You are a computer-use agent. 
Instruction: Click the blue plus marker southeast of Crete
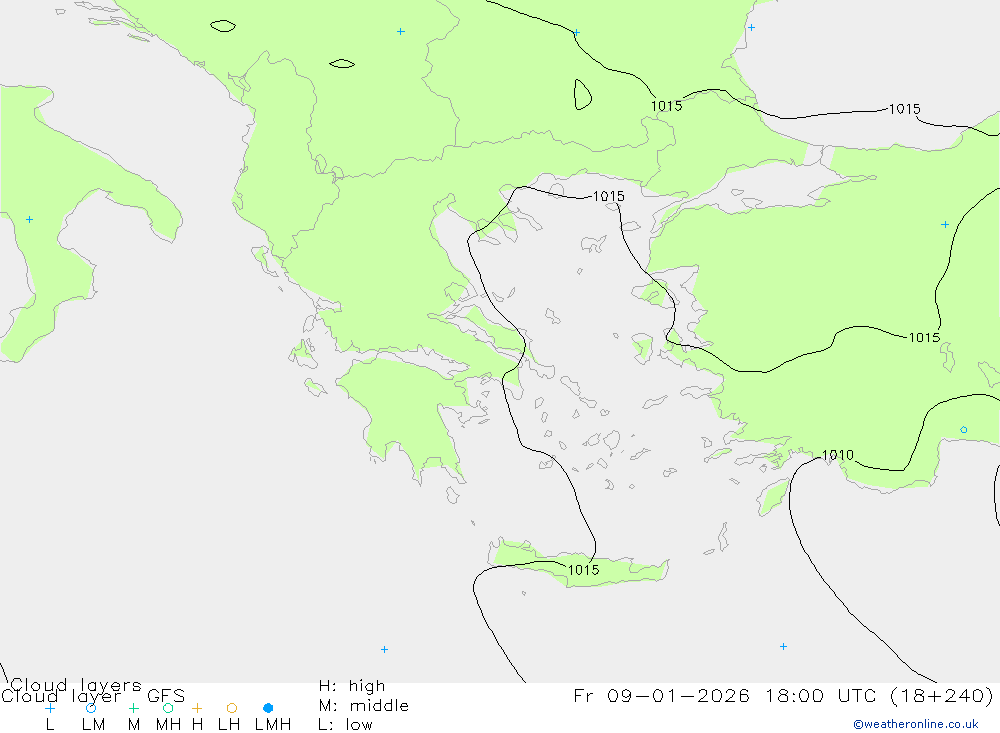[x=783, y=647]
